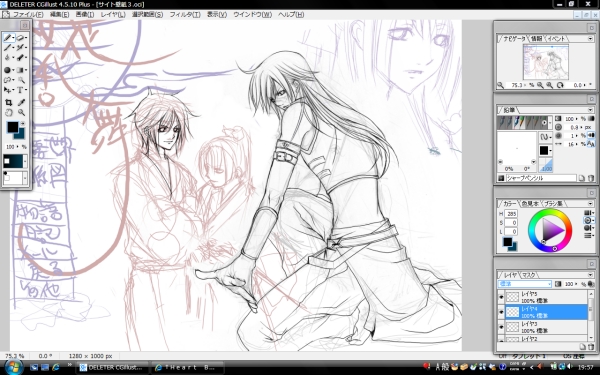
Task: Click opacity icon beside 100 % in layer panel
Action: pyautogui.click(x=558, y=284)
